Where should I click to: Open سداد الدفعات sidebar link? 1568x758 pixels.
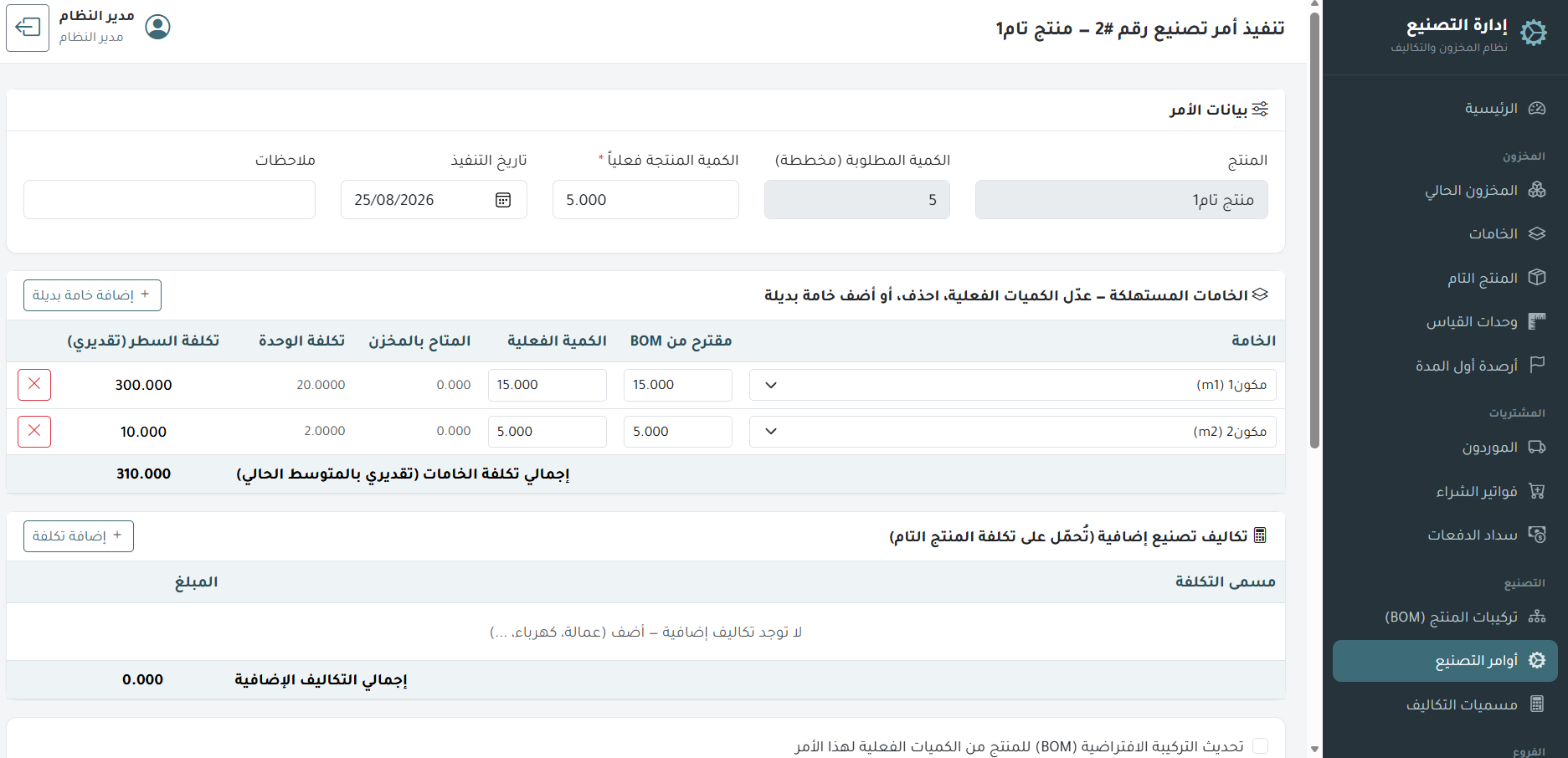point(1445,535)
